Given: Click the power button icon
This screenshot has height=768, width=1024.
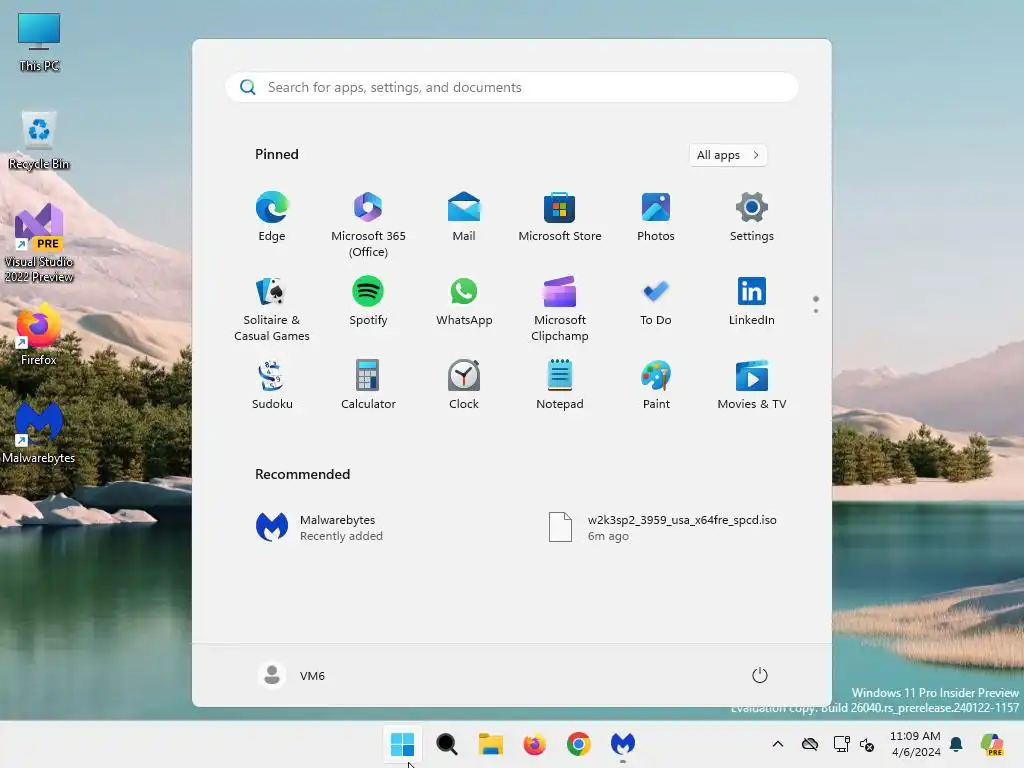Looking at the screenshot, I should [x=760, y=675].
